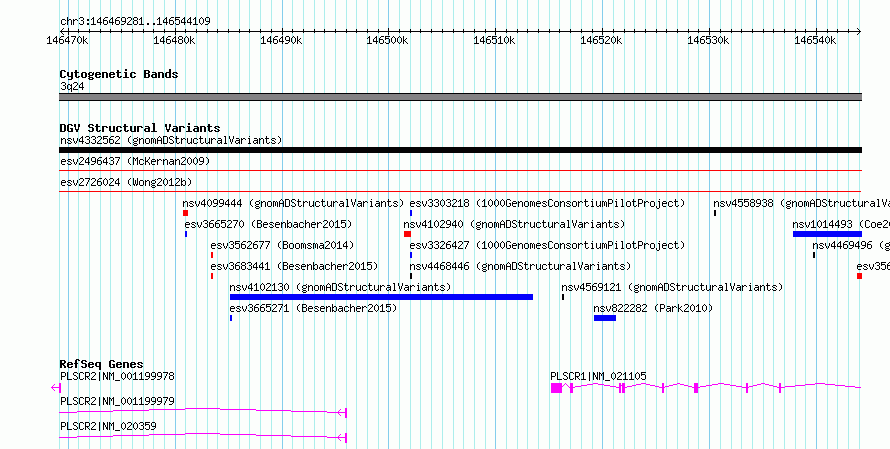Click the blue esv3326427 variant marker
Image resolution: width=890 pixels, height=449 pixels.
[x=411, y=255]
